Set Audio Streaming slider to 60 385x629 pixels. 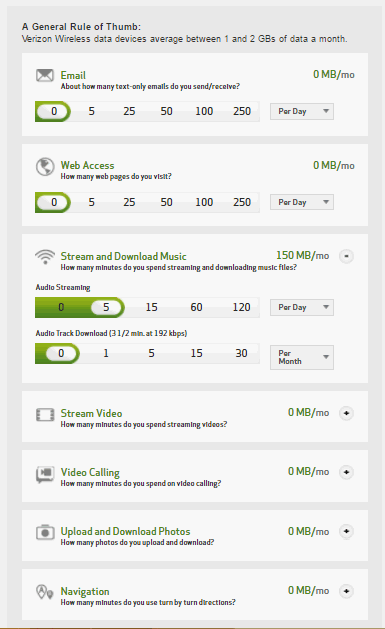pyautogui.click(x=196, y=307)
